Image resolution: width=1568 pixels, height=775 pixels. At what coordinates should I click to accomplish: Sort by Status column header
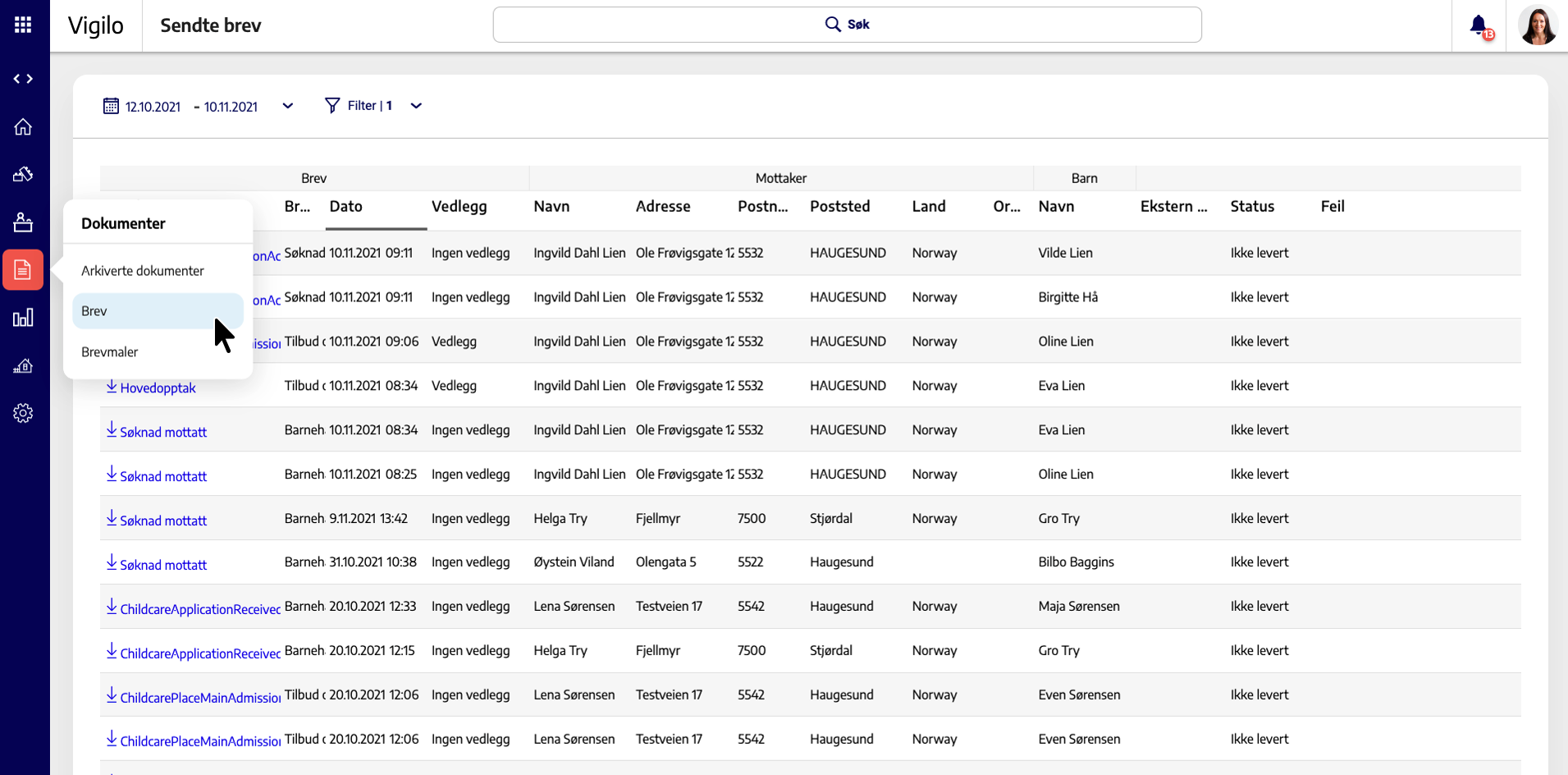pyautogui.click(x=1252, y=207)
